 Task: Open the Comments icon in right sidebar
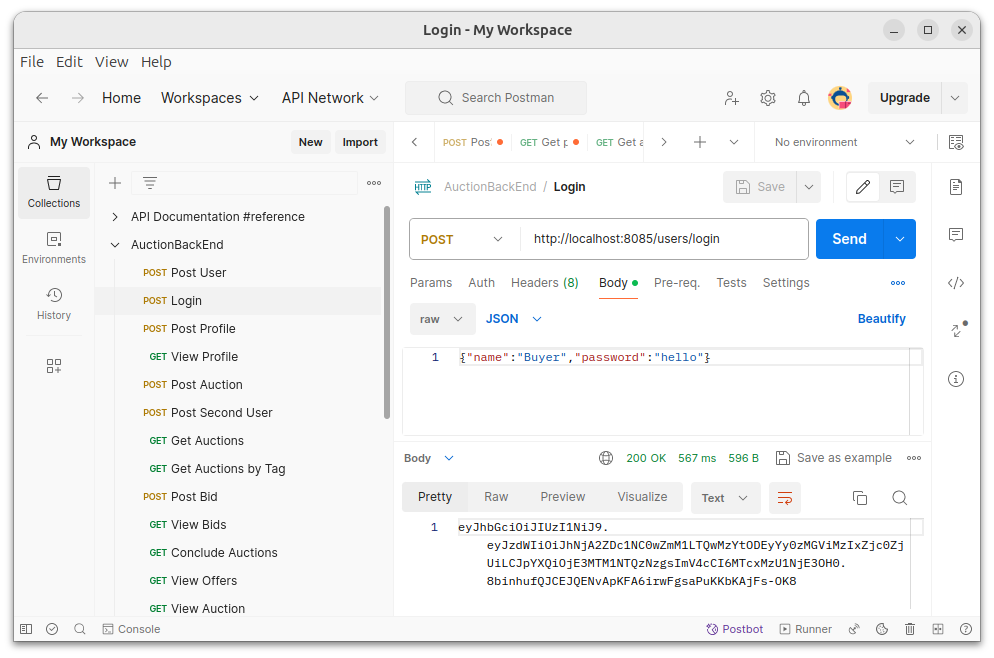coord(956,235)
